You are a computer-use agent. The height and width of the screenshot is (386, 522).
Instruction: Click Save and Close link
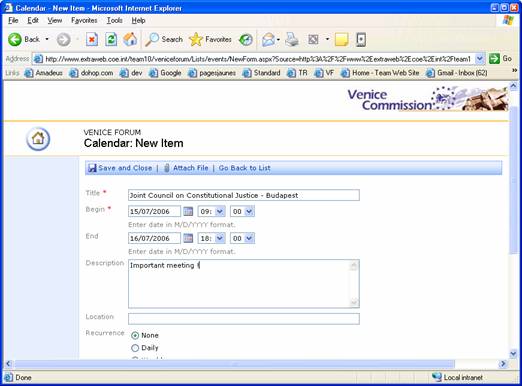(125, 168)
